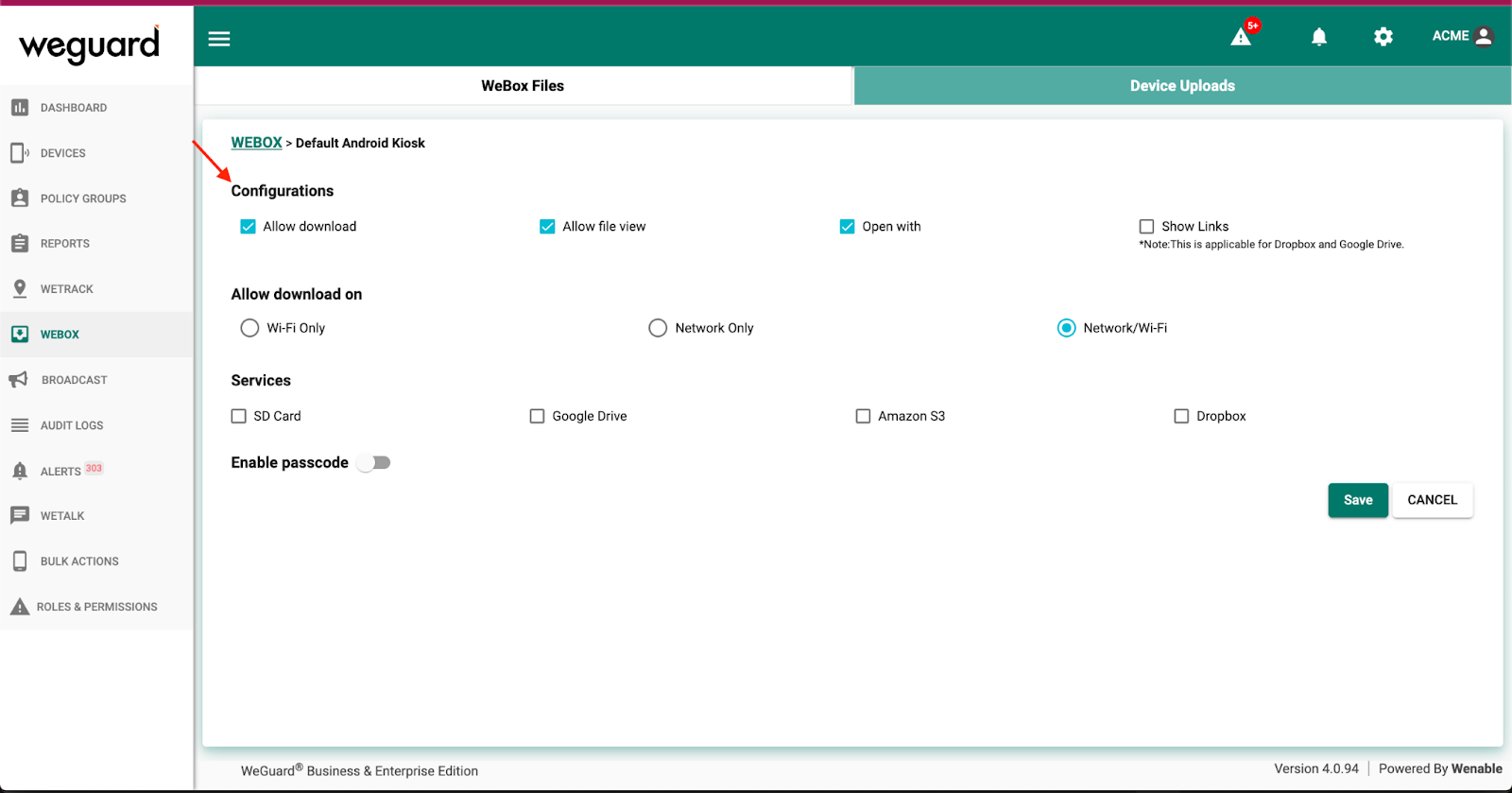Image resolution: width=1512 pixels, height=793 pixels.
Task: Click Default Android Kiosk breadcrumb text
Action: coord(360,143)
